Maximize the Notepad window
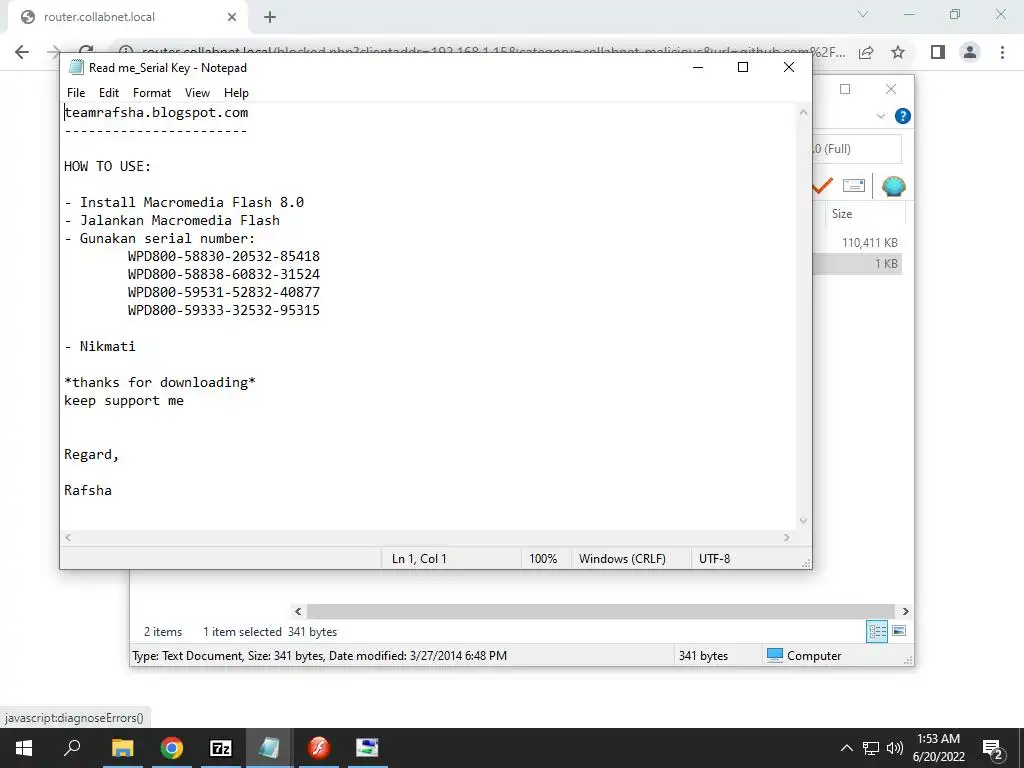 pos(743,67)
